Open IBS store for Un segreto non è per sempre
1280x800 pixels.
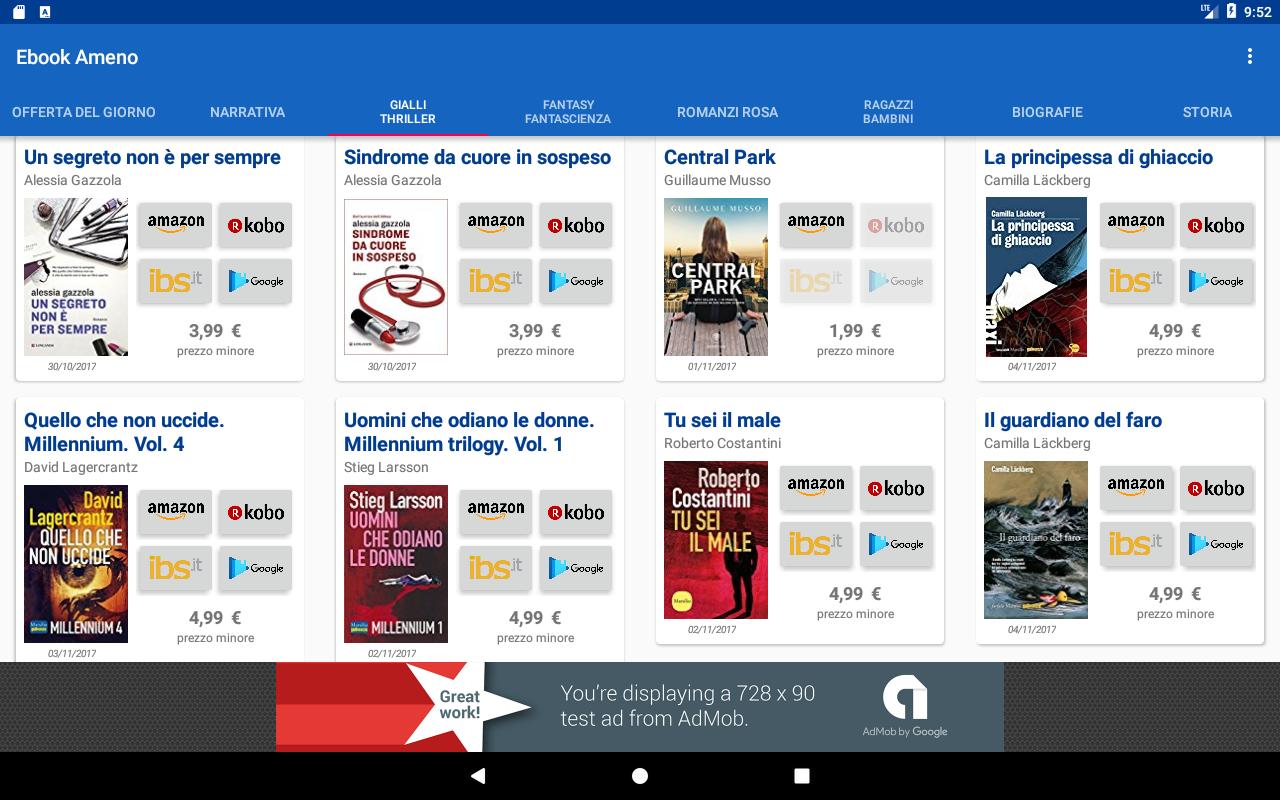pos(176,281)
